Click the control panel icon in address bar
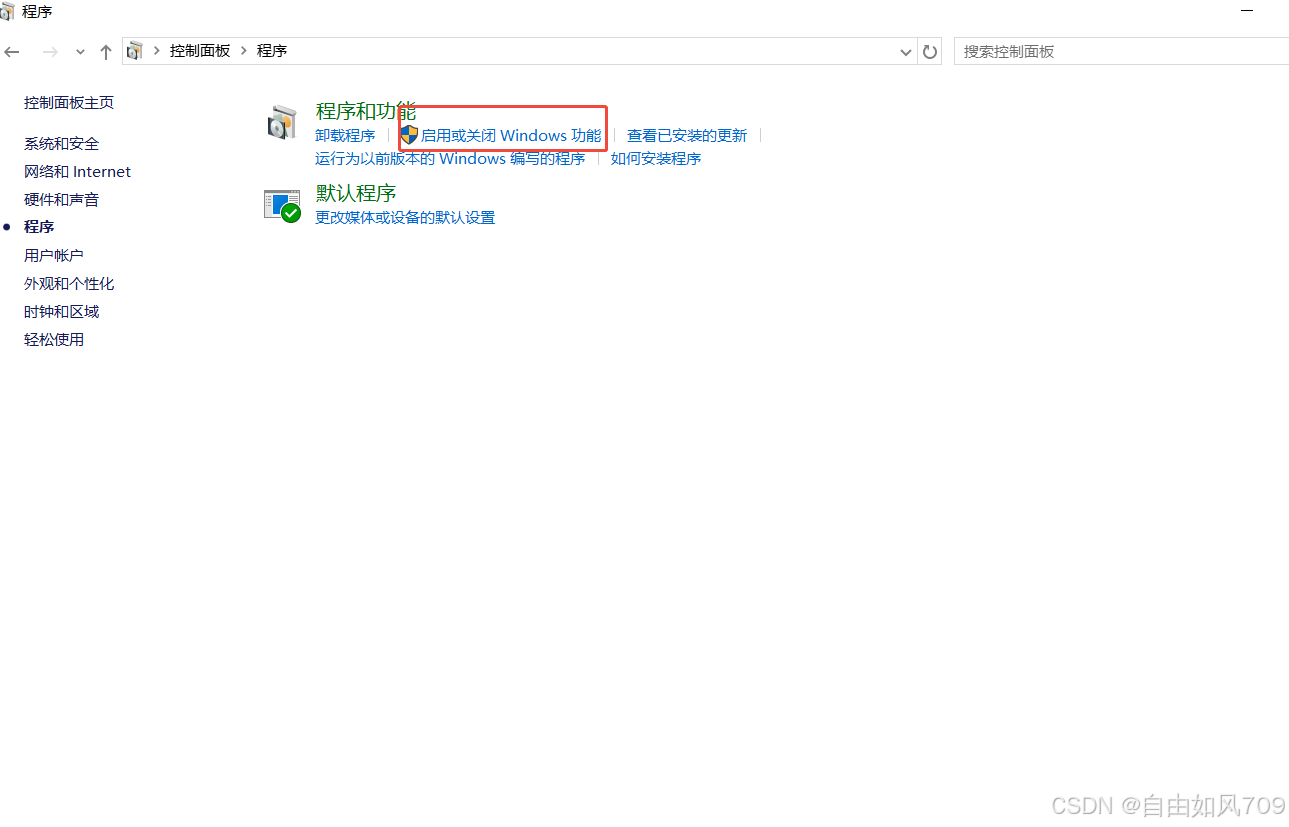 135,50
